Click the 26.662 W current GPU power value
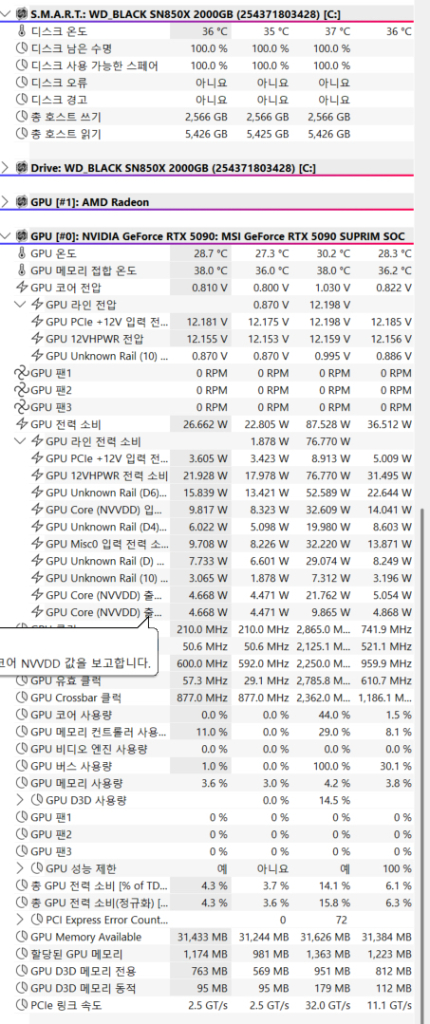Viewport: 430px width, 1024px height. point(207,424)
